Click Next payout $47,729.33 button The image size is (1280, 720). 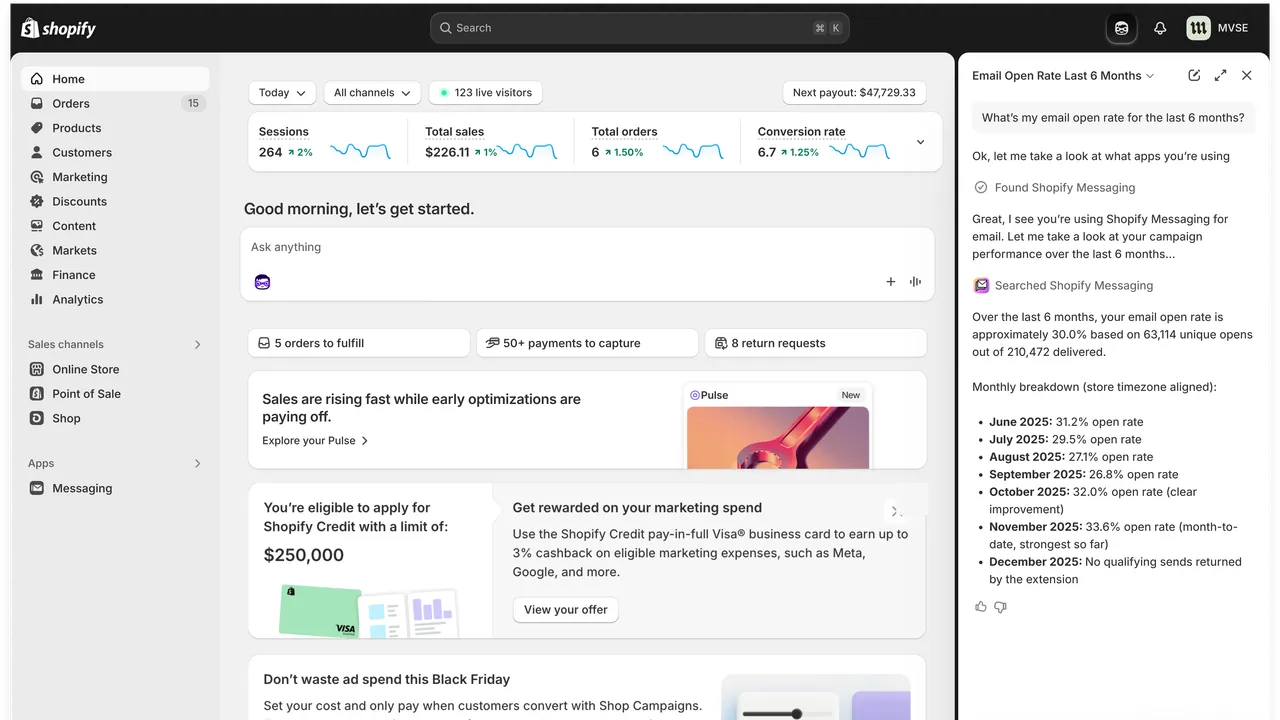click(854, 93)
